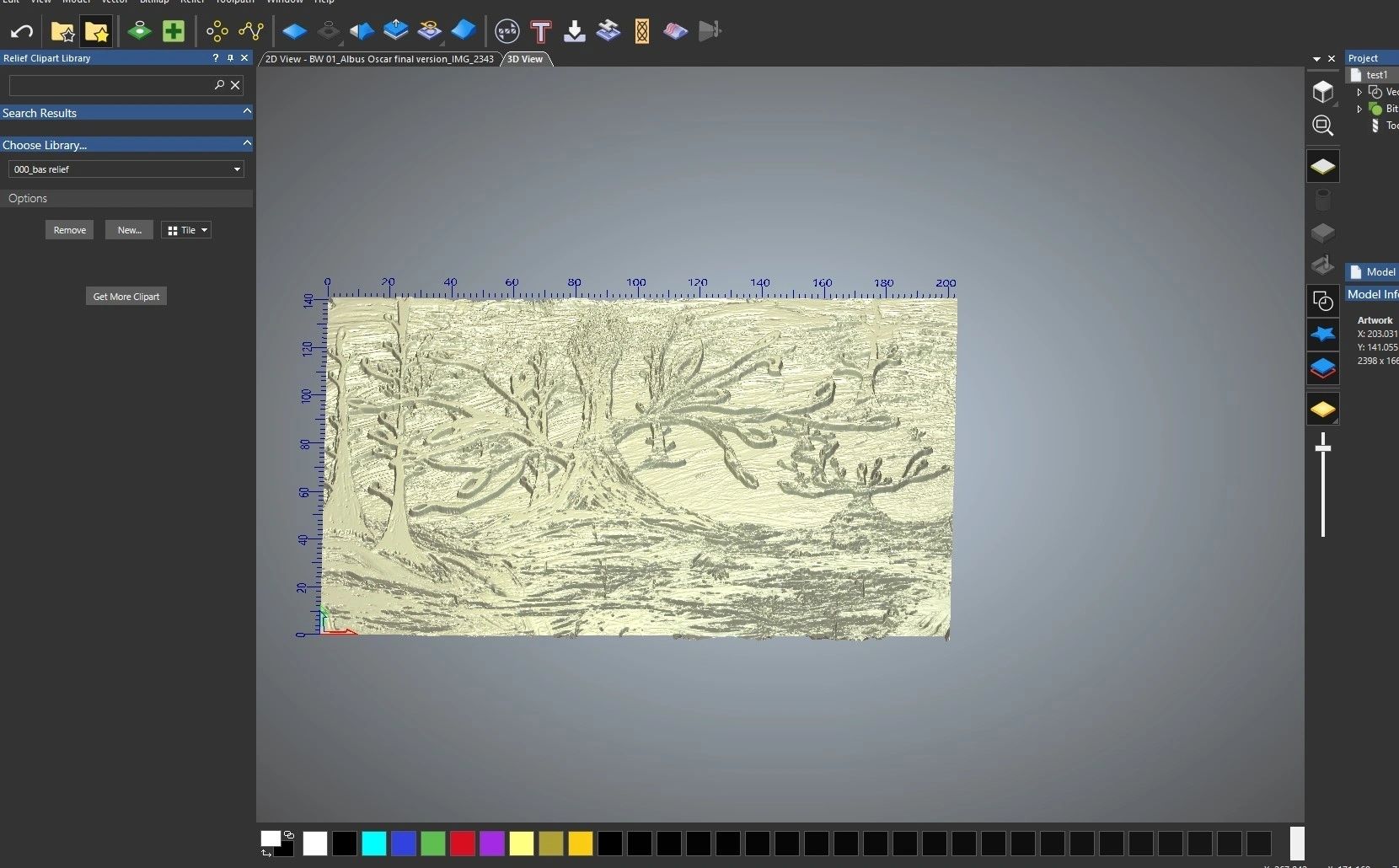The image size is (1399, 868).
Task: Pin the Relief Clipart Library panel
Action: pos(230,58)
